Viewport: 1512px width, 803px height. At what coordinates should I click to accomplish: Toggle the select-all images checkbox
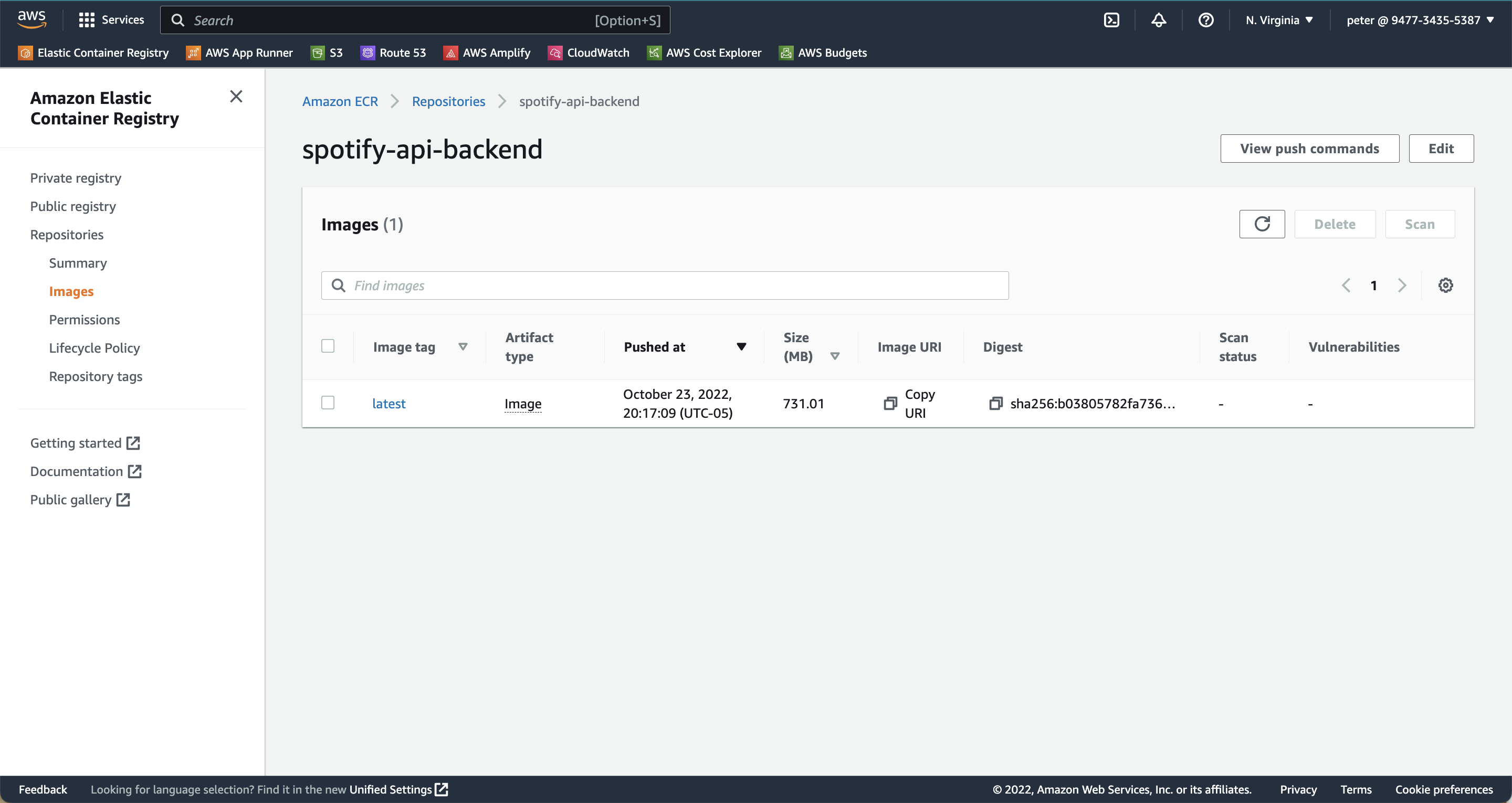coord(328,346)
